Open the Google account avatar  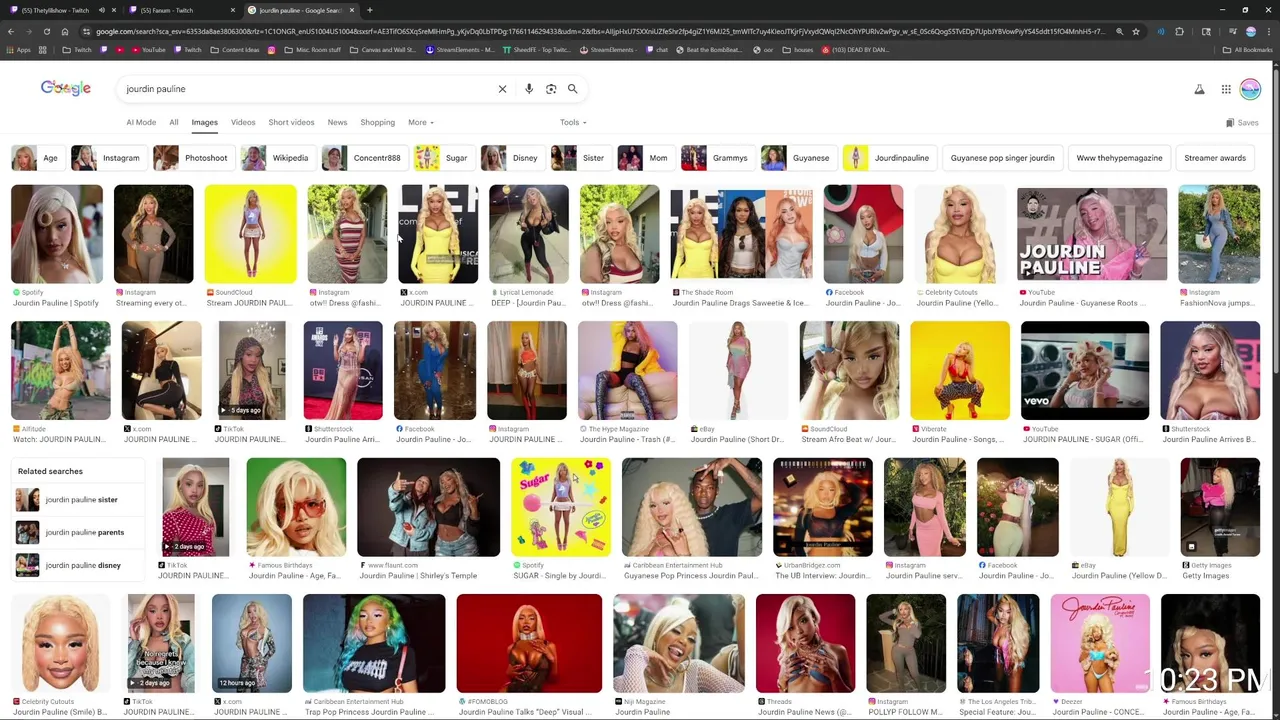coord(1250,89)
